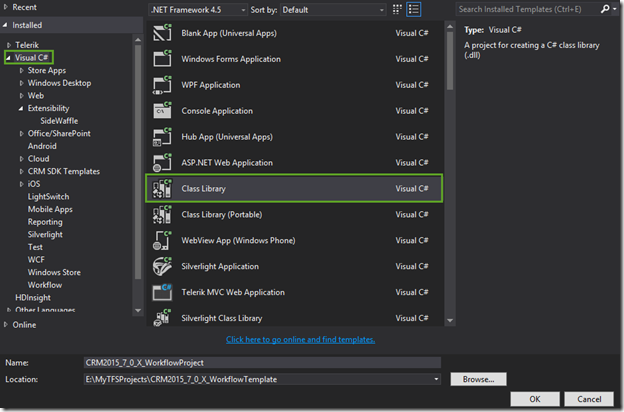Select the Silverlight category
This screenshot has height=412, width=624.
click(45, 234)
